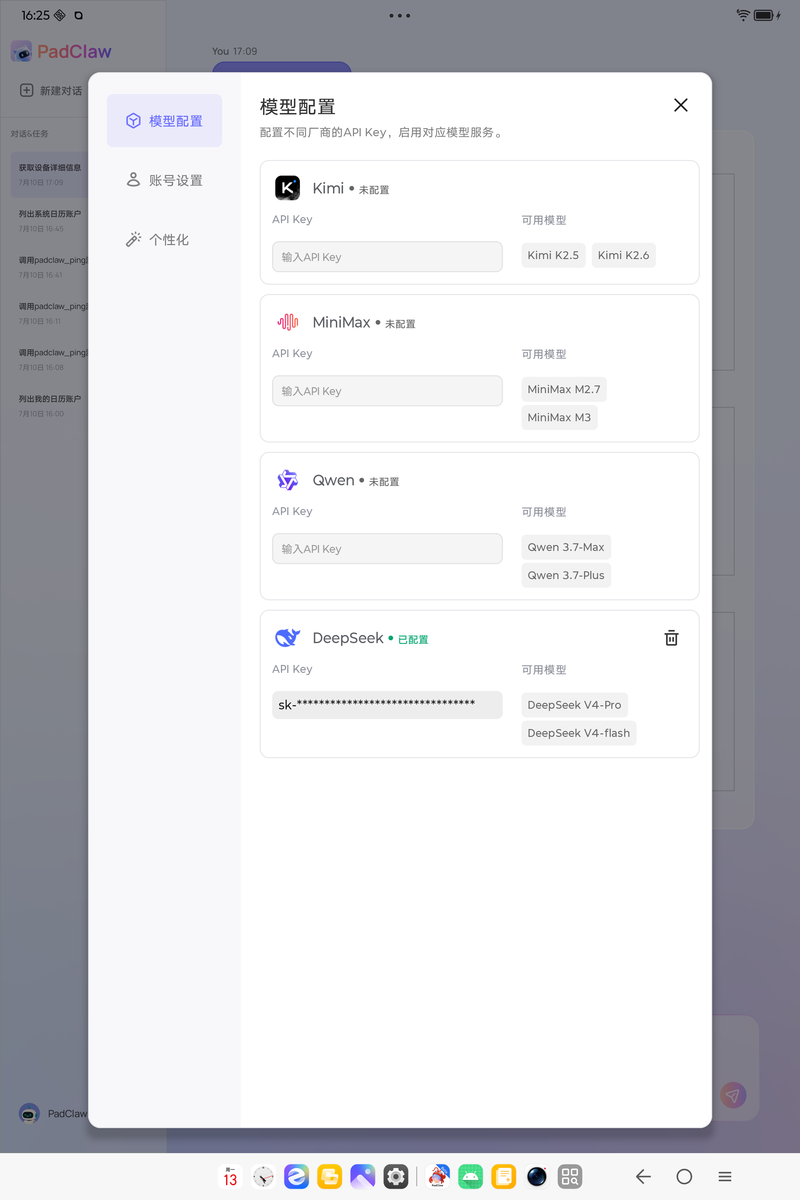Open the Calendar app in dock
Image resolution: width=800 pixels, height=1200 pixels.
(x=230, y=1177)
